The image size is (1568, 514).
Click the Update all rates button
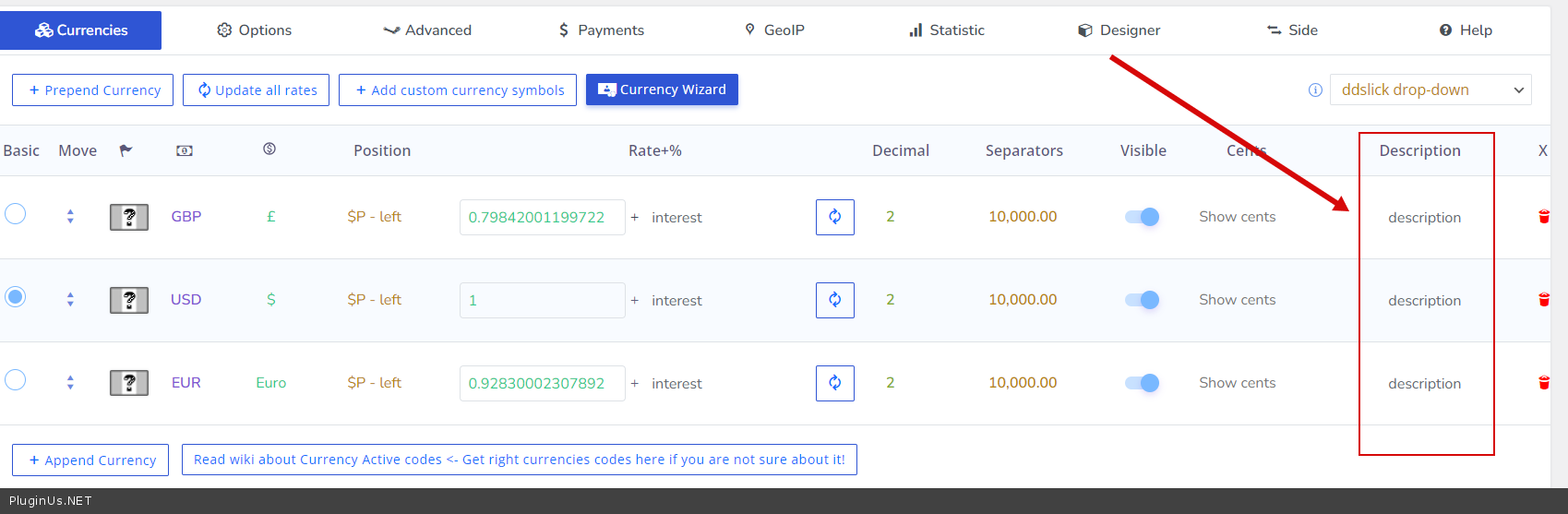click(256, 90)
